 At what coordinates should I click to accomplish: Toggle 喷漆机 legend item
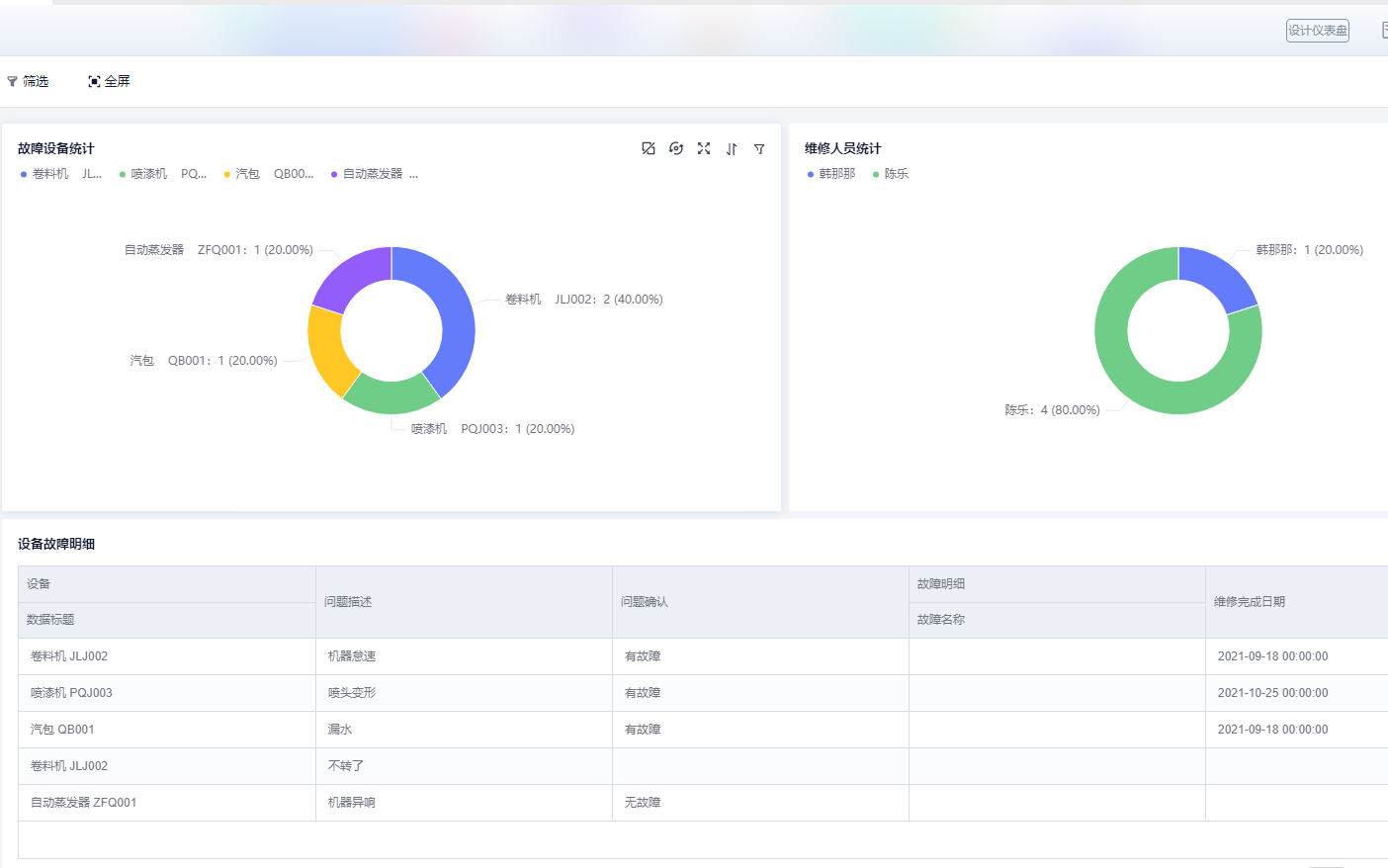click(x=163, y=174)
